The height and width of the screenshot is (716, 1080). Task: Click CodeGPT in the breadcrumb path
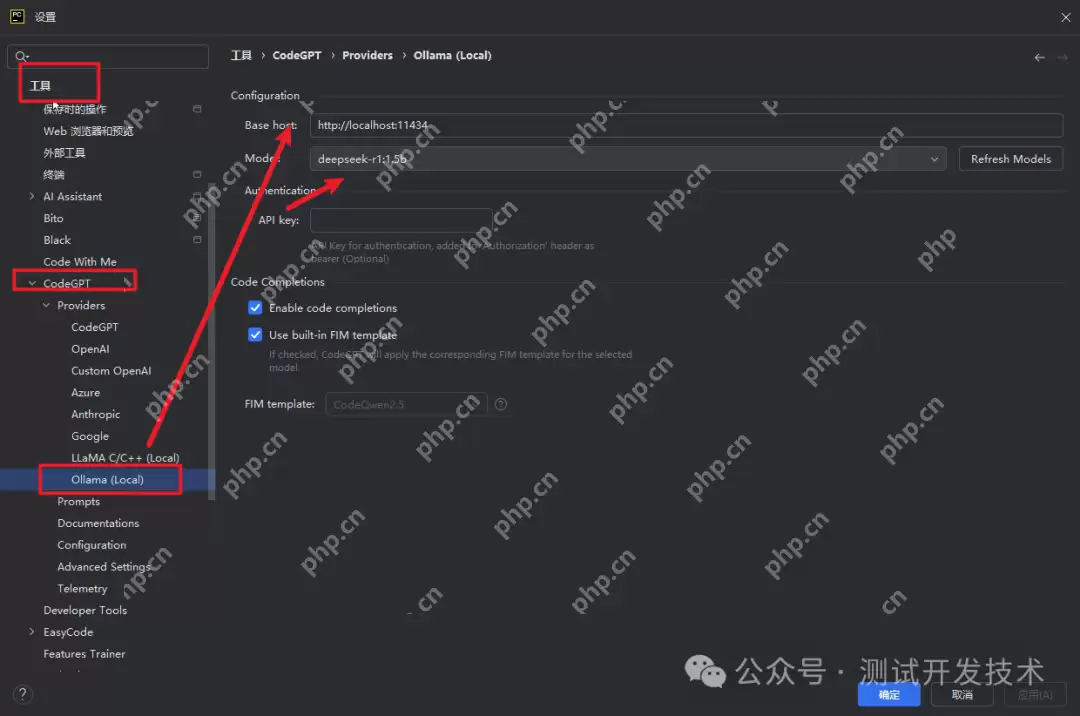coord(297,56)
